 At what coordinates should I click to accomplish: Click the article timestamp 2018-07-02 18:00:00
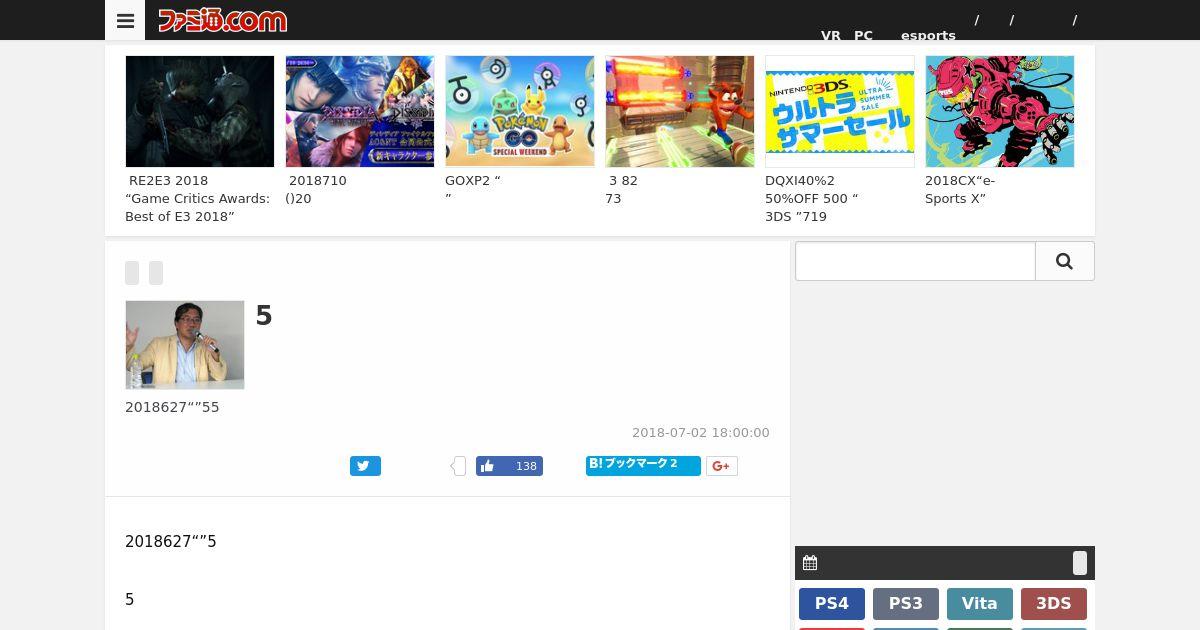[701, 433]
